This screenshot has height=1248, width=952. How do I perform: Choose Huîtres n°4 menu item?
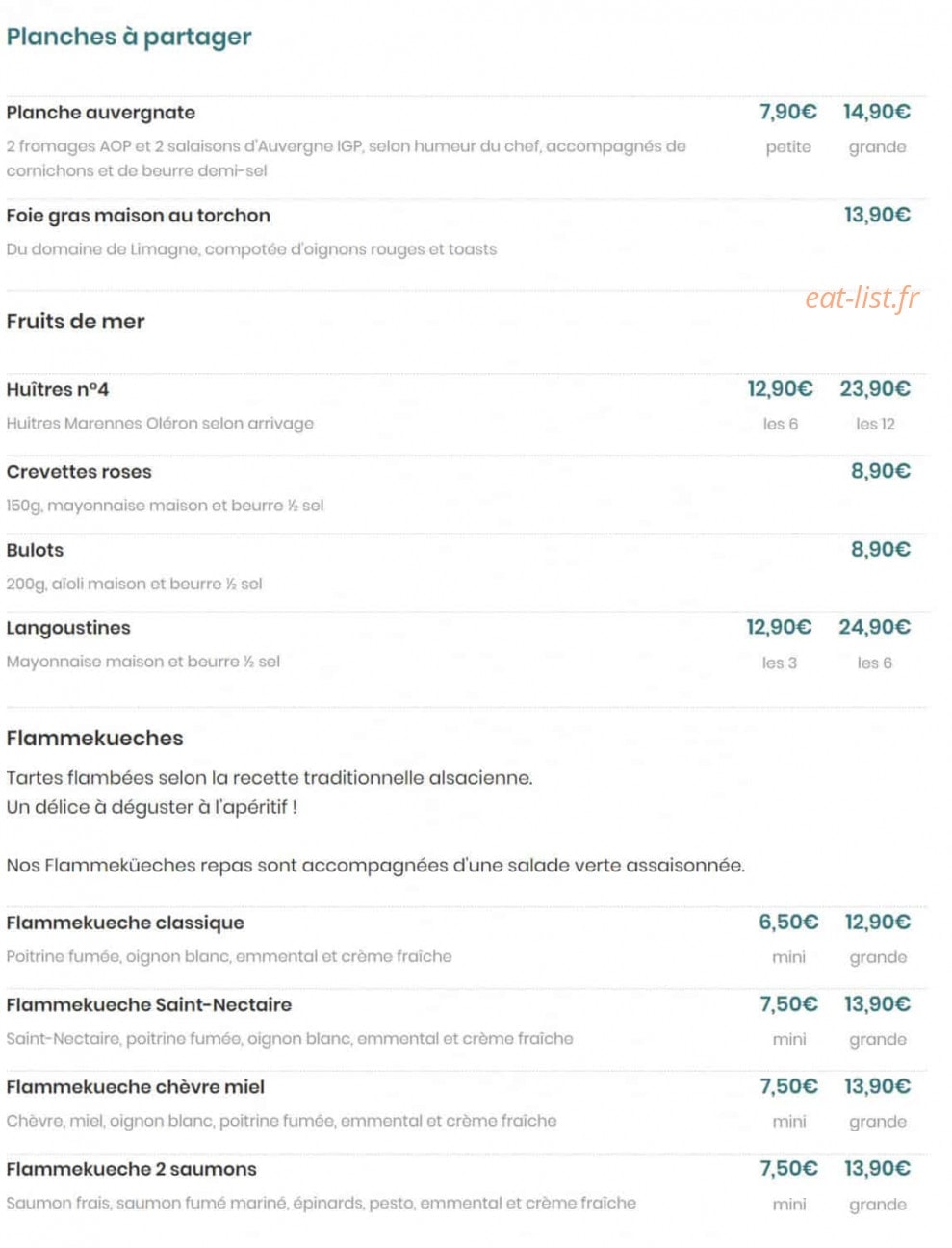pos(58,390)
